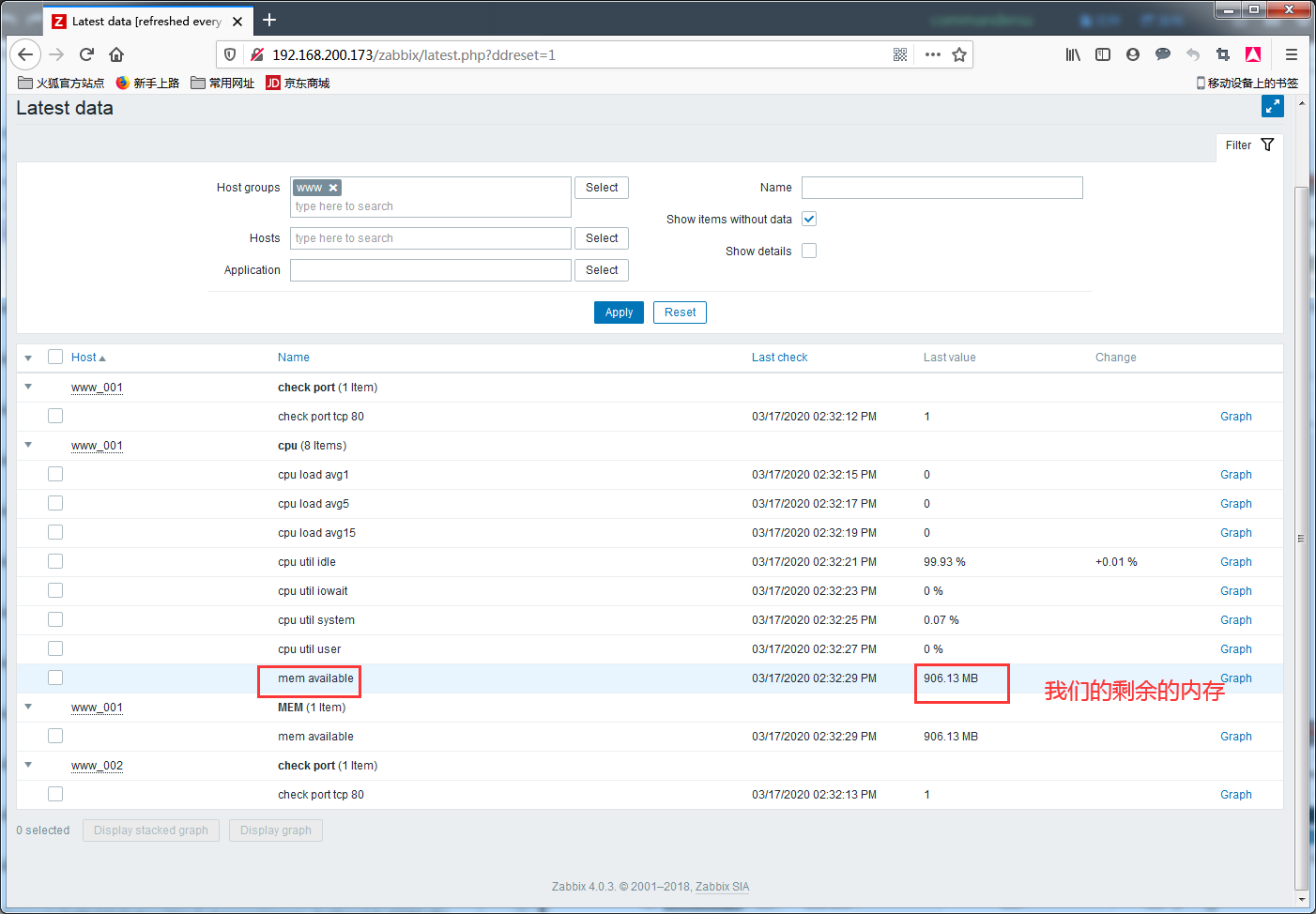
Task: Open the Firefox account avatar icon
Action: click(x=1133, y=54)
